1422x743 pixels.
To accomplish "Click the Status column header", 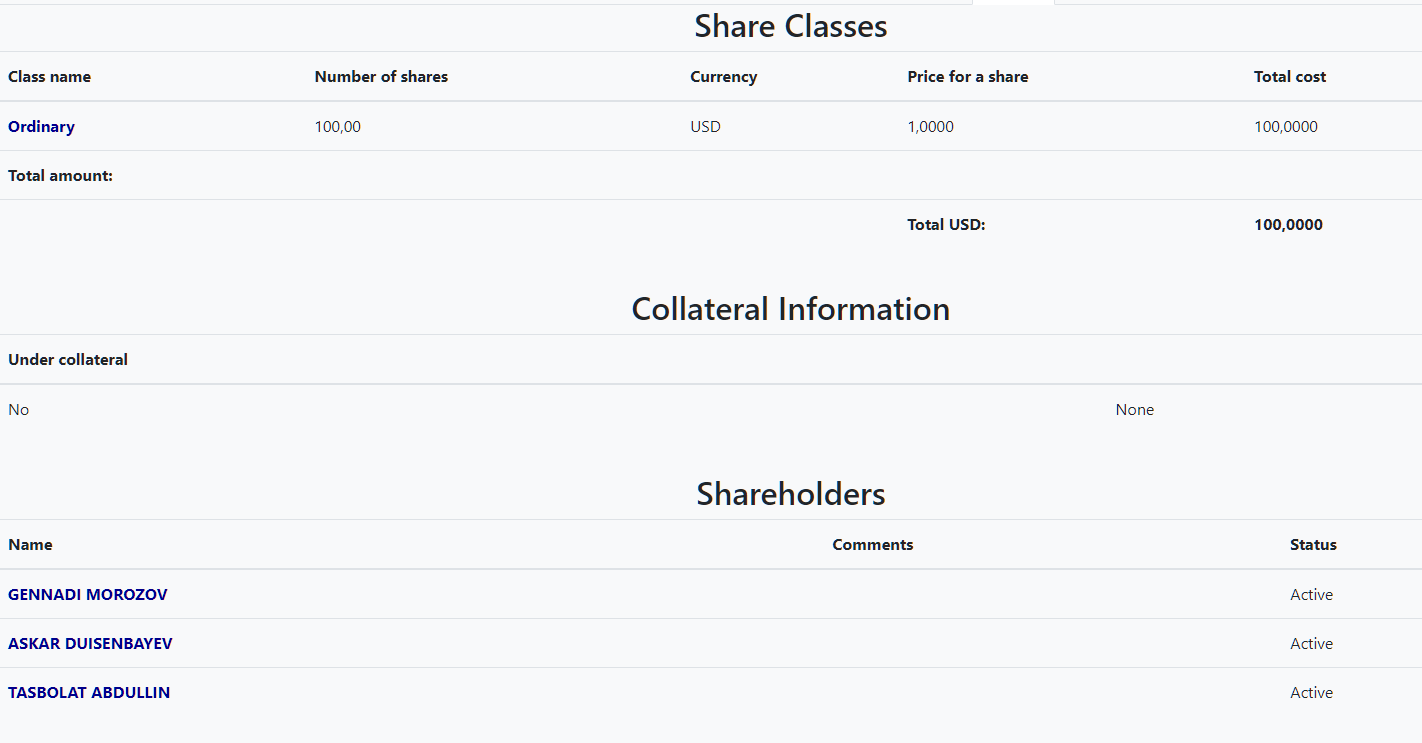I will tap(1312, 545).
